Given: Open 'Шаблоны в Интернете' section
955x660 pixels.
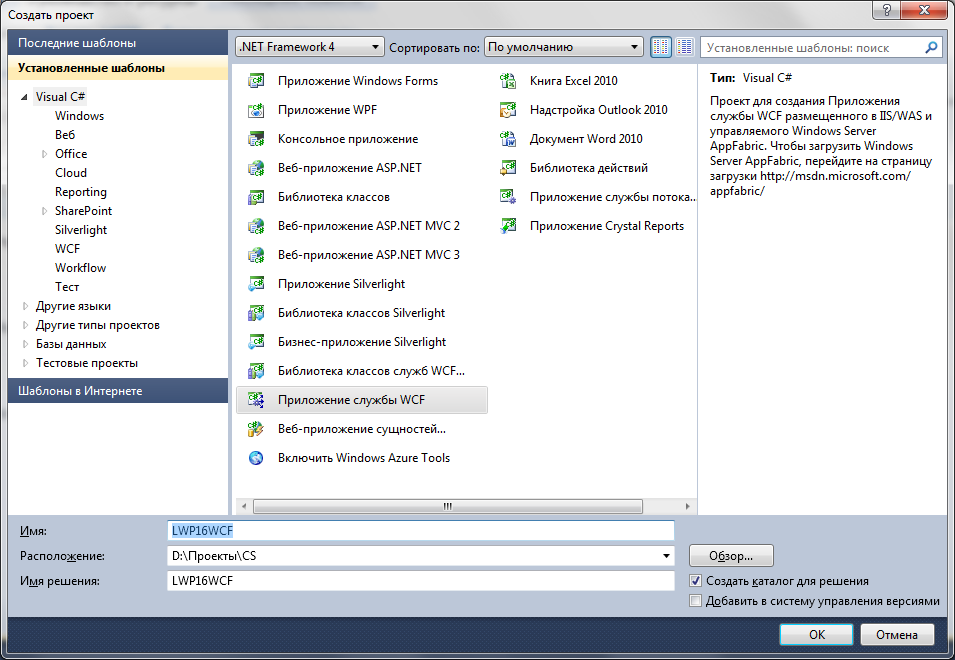Looking at the screenshot, I should point(118,391).
